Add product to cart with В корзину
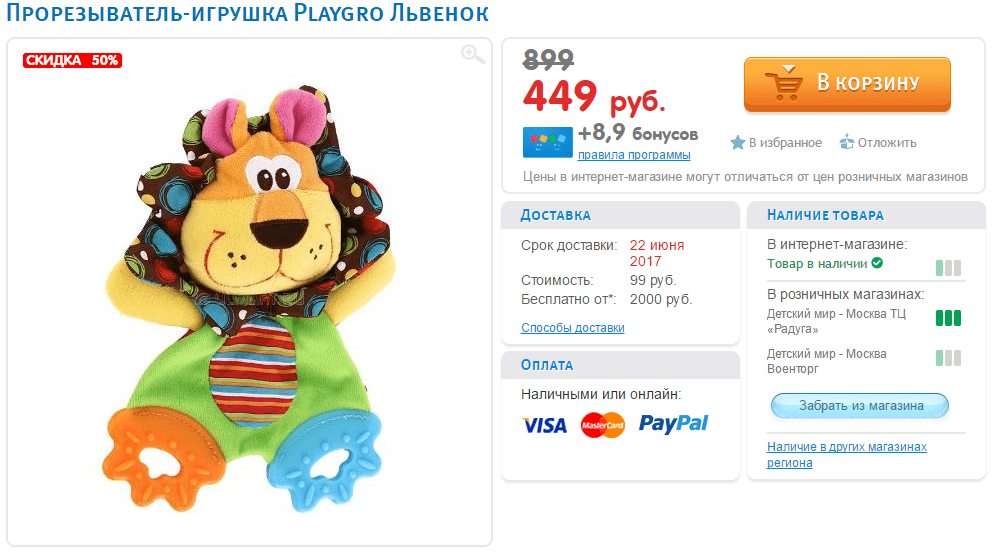This screenshot has width=997, height=555. 847,84
